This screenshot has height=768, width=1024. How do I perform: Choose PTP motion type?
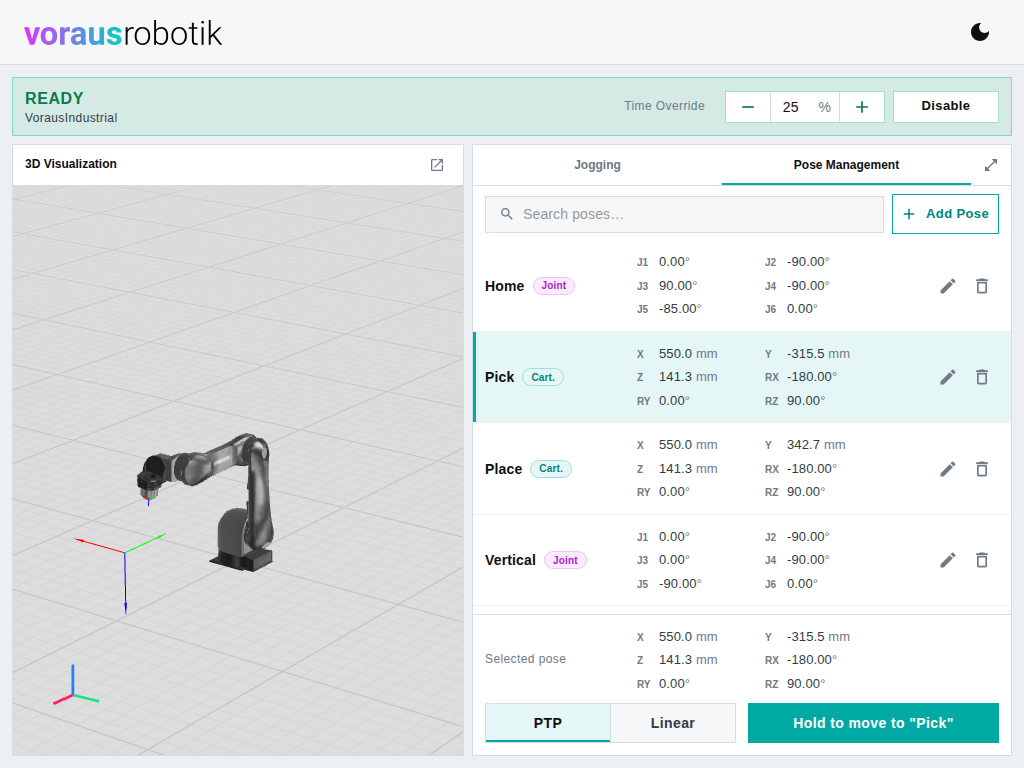click(x=547, y=723)
